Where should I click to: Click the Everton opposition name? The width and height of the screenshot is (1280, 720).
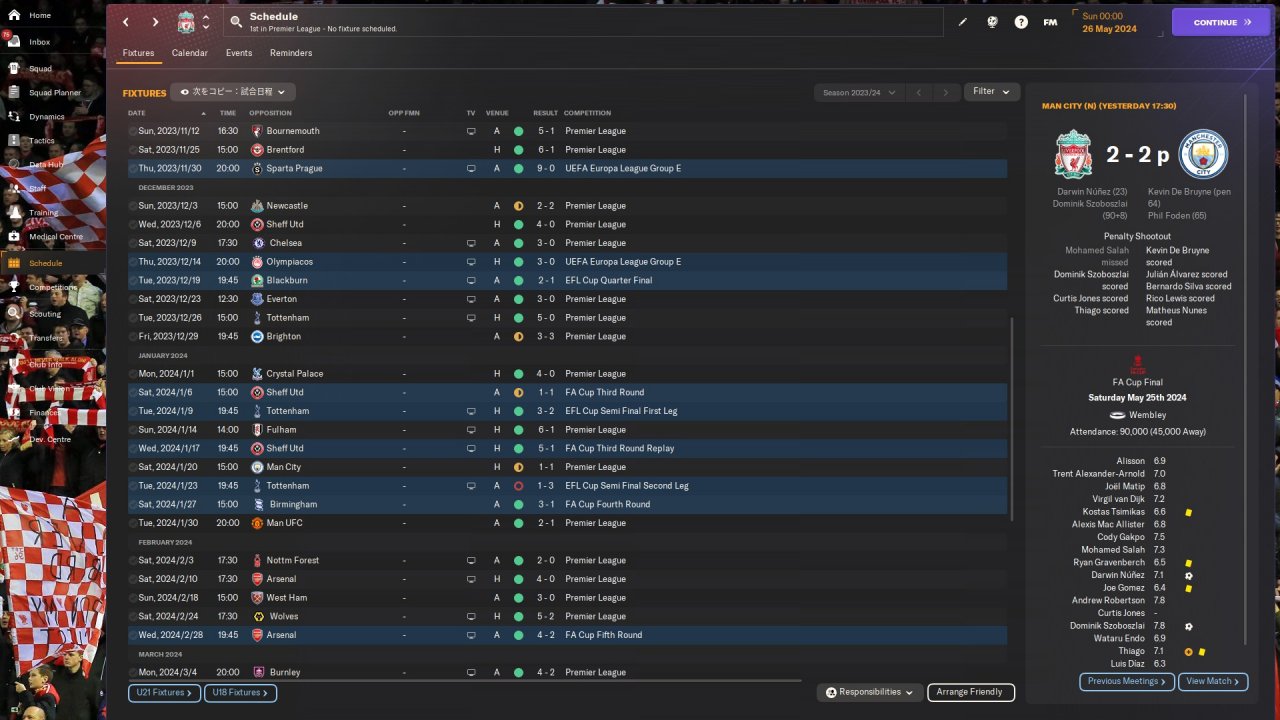point(282,299)
